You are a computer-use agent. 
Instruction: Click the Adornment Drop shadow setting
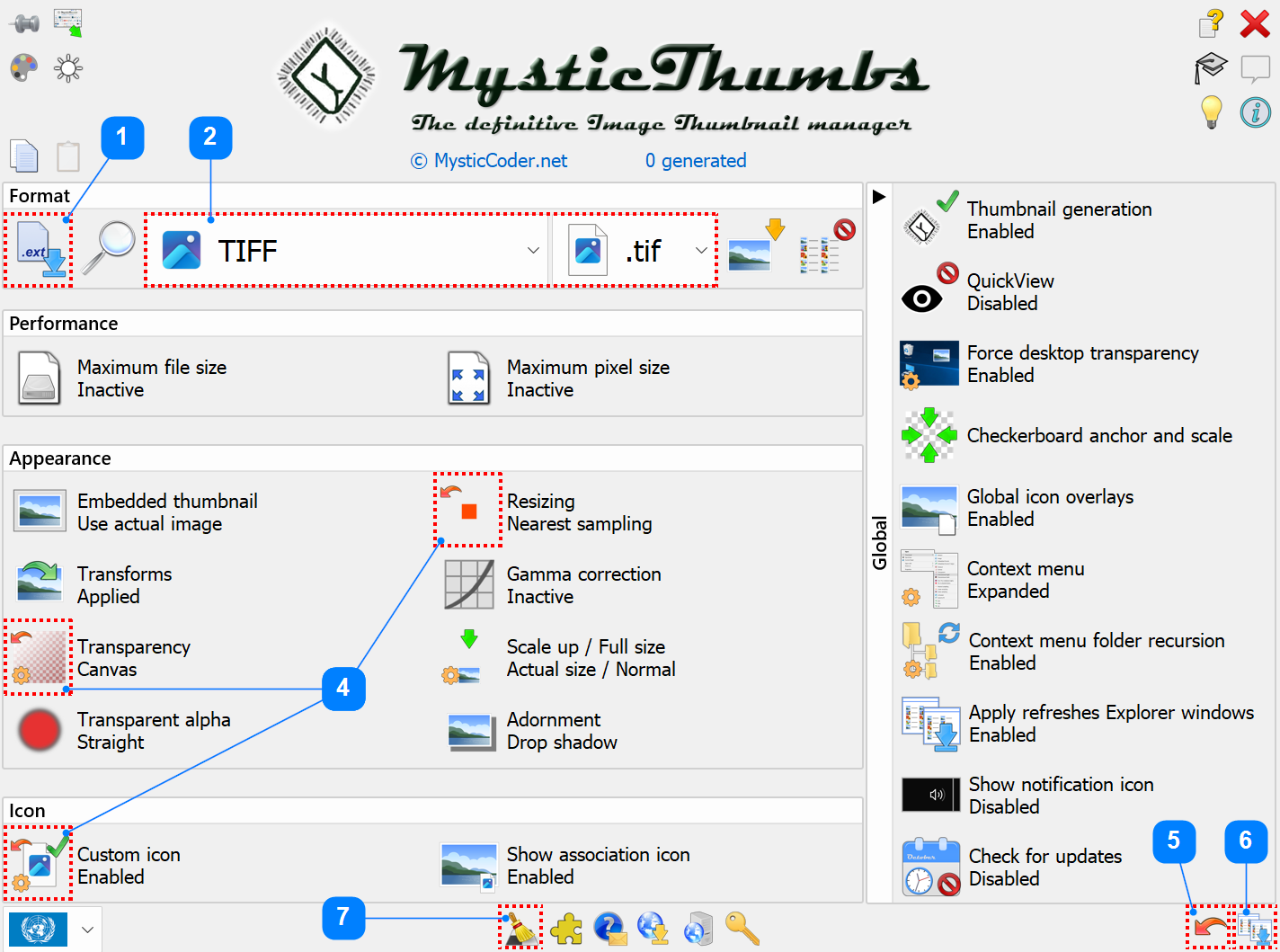click(532, 731)
